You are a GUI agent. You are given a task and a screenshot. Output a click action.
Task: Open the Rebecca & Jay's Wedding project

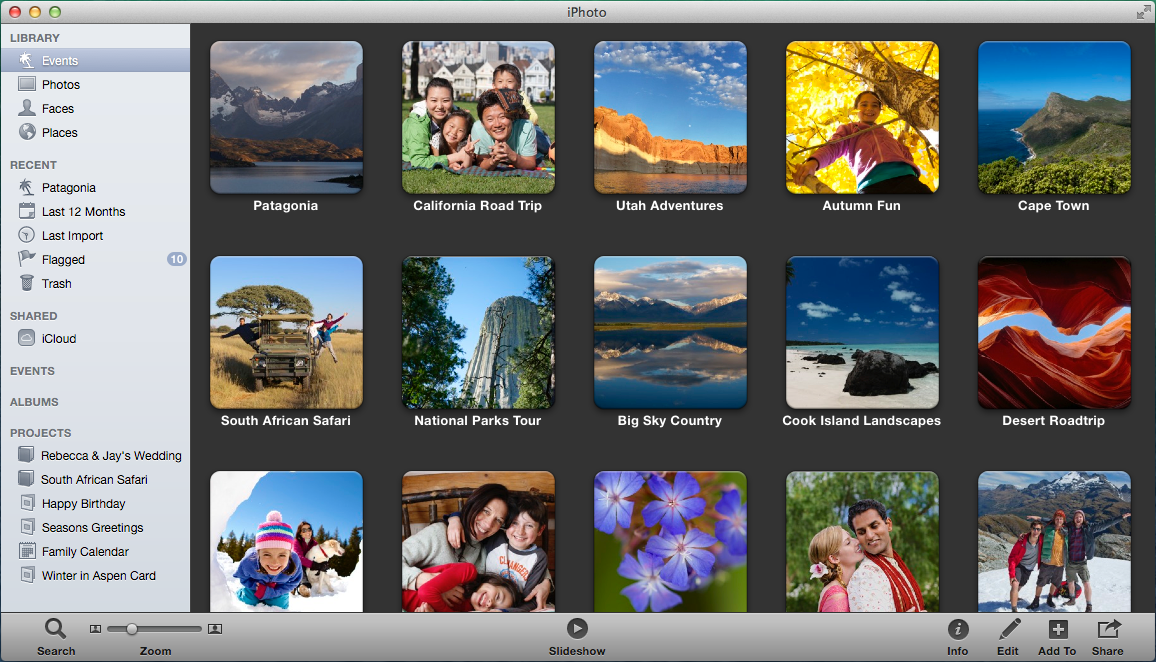point(95,456)
